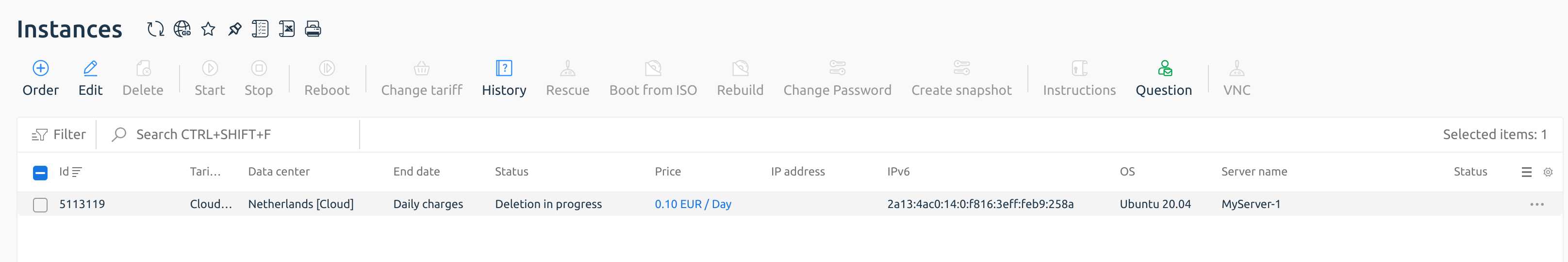Open the three-dots menu for MyServer-1 row
The width and height of the screenshot is (1568, 262).
[x=1537, y=204]
